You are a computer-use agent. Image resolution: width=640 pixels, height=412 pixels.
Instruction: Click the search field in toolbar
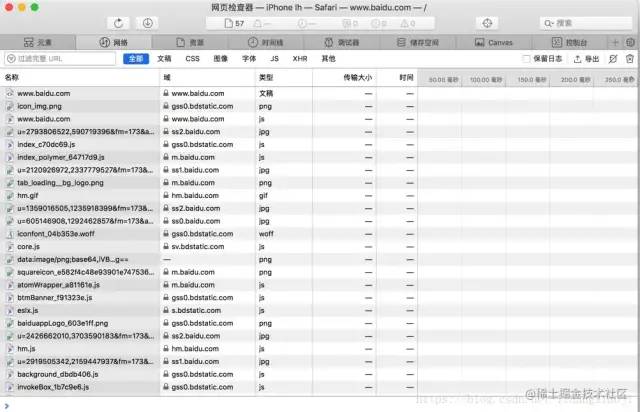pyautogui.click(x=586, y=23)
